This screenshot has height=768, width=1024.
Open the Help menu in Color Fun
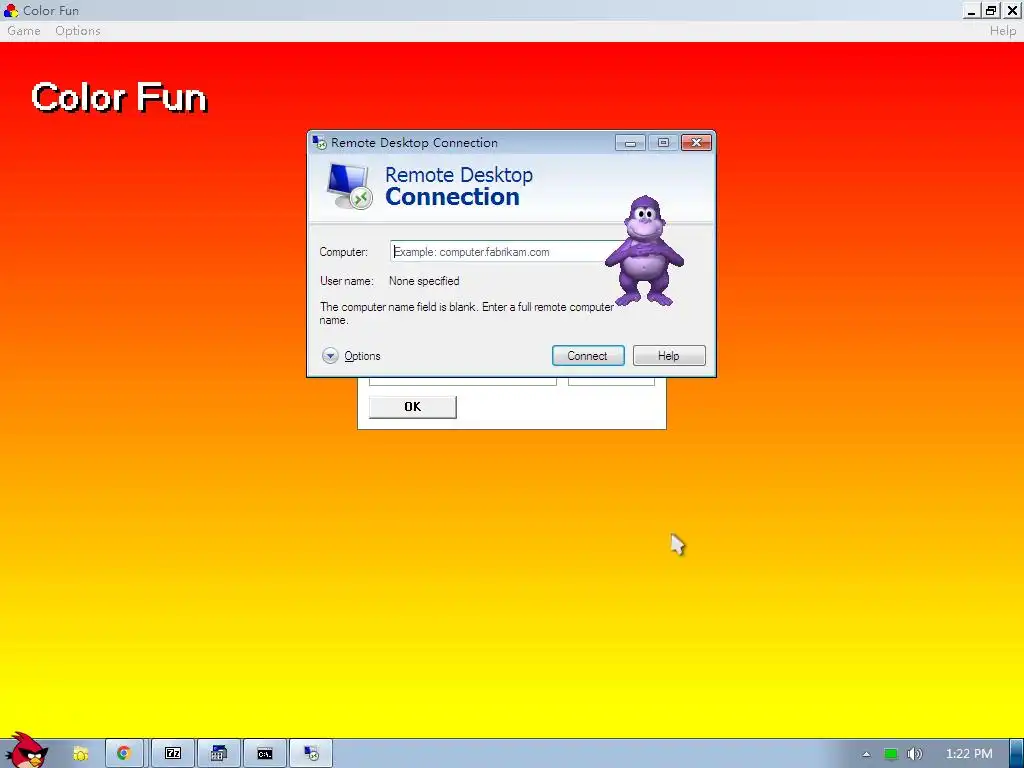pyautogui.click(x=1002, y=31)
